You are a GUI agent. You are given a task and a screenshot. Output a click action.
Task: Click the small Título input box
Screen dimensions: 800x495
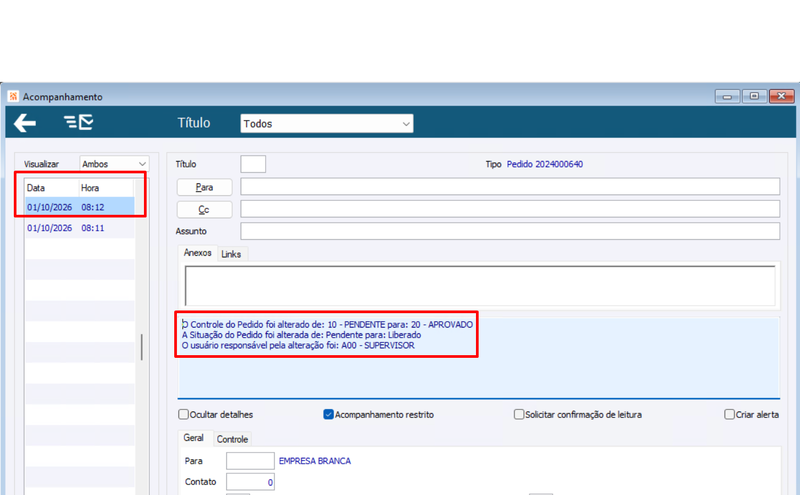point(253,164)
